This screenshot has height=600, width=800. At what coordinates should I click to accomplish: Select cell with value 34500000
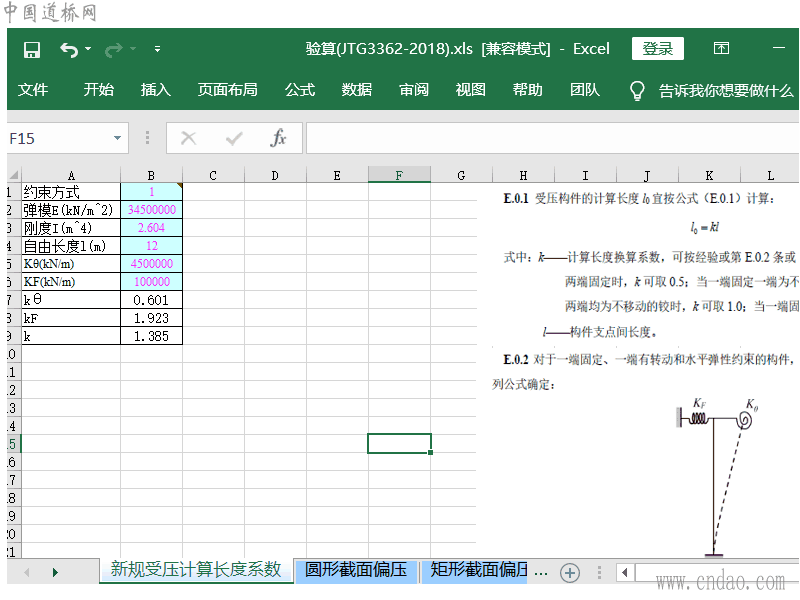[152, 210]
